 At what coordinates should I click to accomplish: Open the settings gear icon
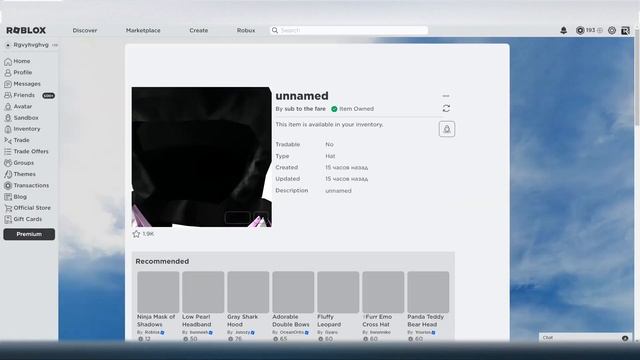point(612,30)
